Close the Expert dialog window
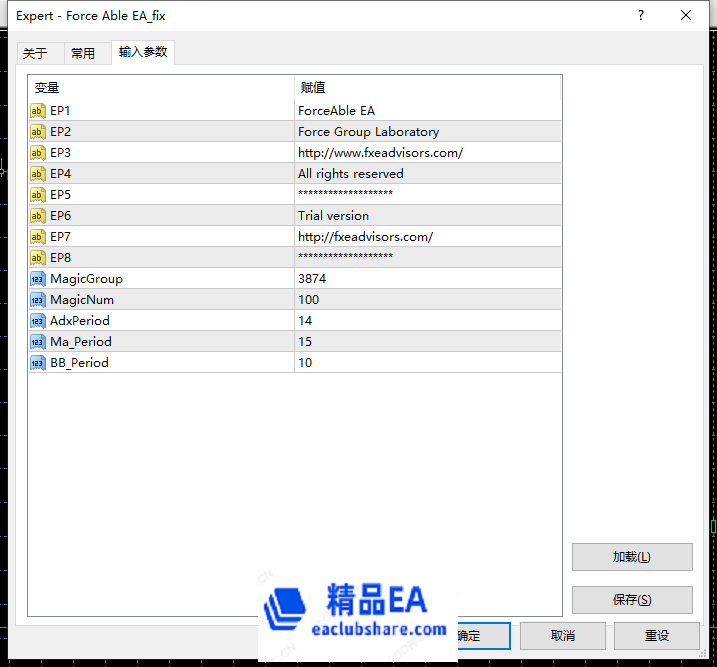Image resolution: width=717 pixels, height=667 pixels. [685, 16]
